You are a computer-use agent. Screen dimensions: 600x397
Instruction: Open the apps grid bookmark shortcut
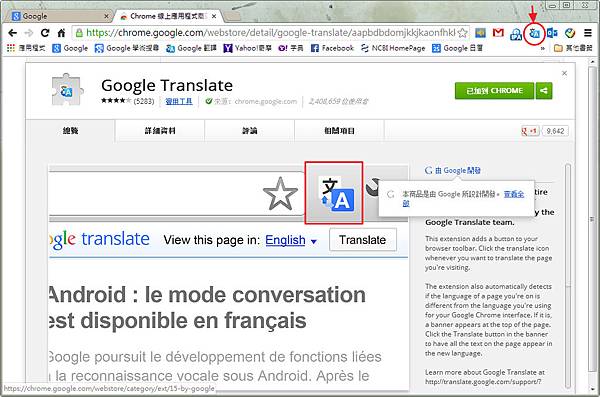point(26,48)
